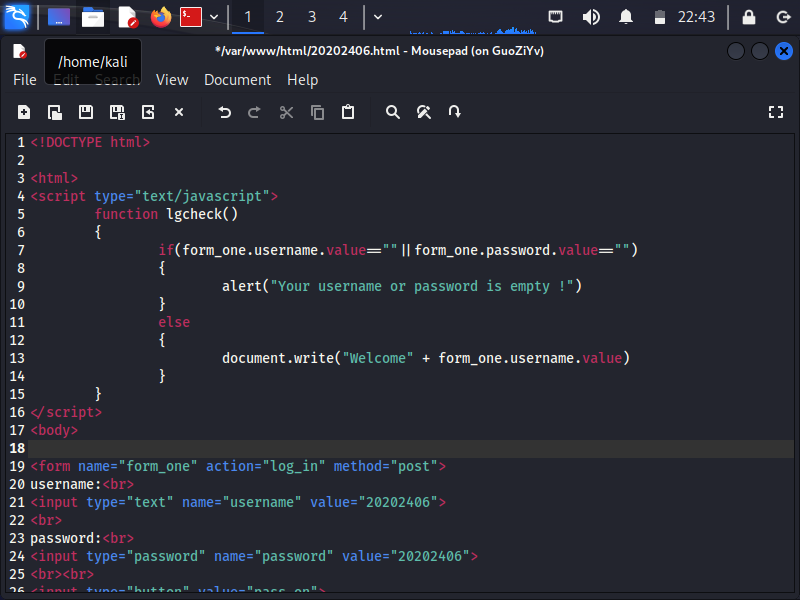Viewport: 800px width, 600px height.
Task: Open the notifications bell
Action: (x=626, y=17)
